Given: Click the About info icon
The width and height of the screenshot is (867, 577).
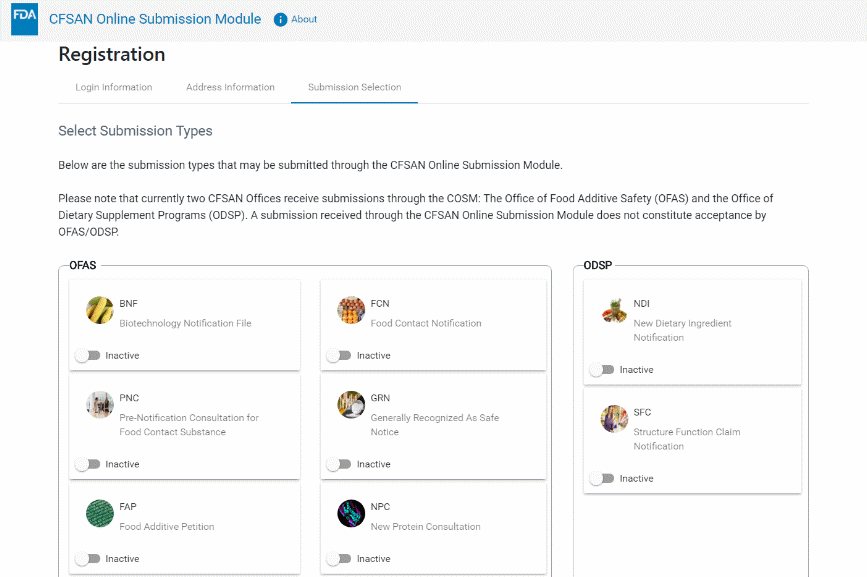Looking at the screenshot, I should click(x=280, y=20).
